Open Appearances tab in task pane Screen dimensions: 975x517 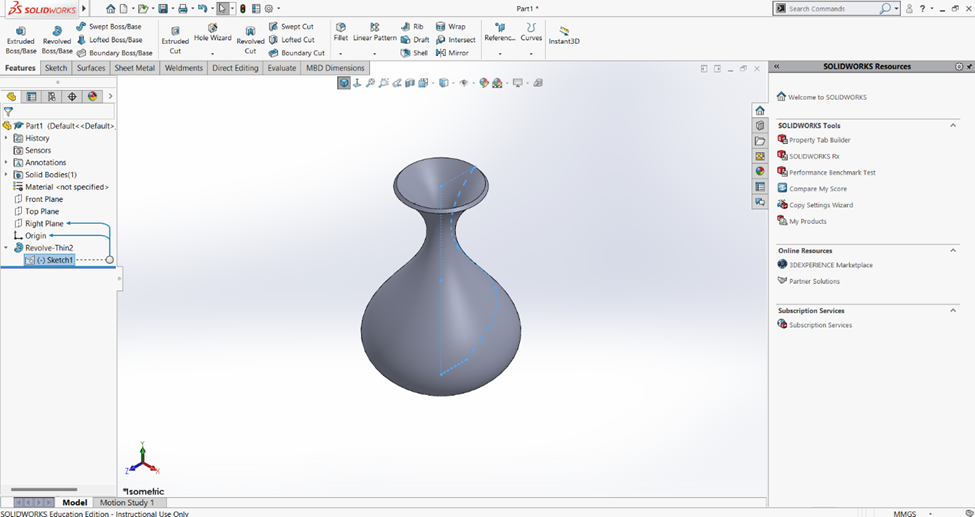[760, 171]
